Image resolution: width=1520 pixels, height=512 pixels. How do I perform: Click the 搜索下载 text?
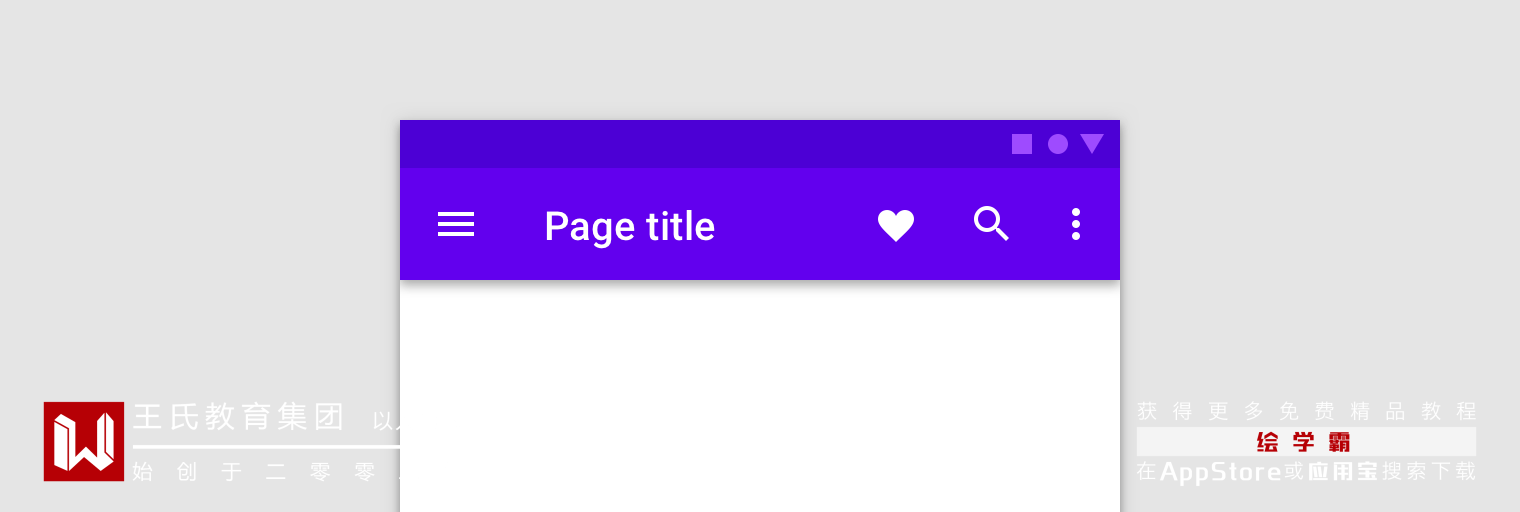click(1429, 471)
